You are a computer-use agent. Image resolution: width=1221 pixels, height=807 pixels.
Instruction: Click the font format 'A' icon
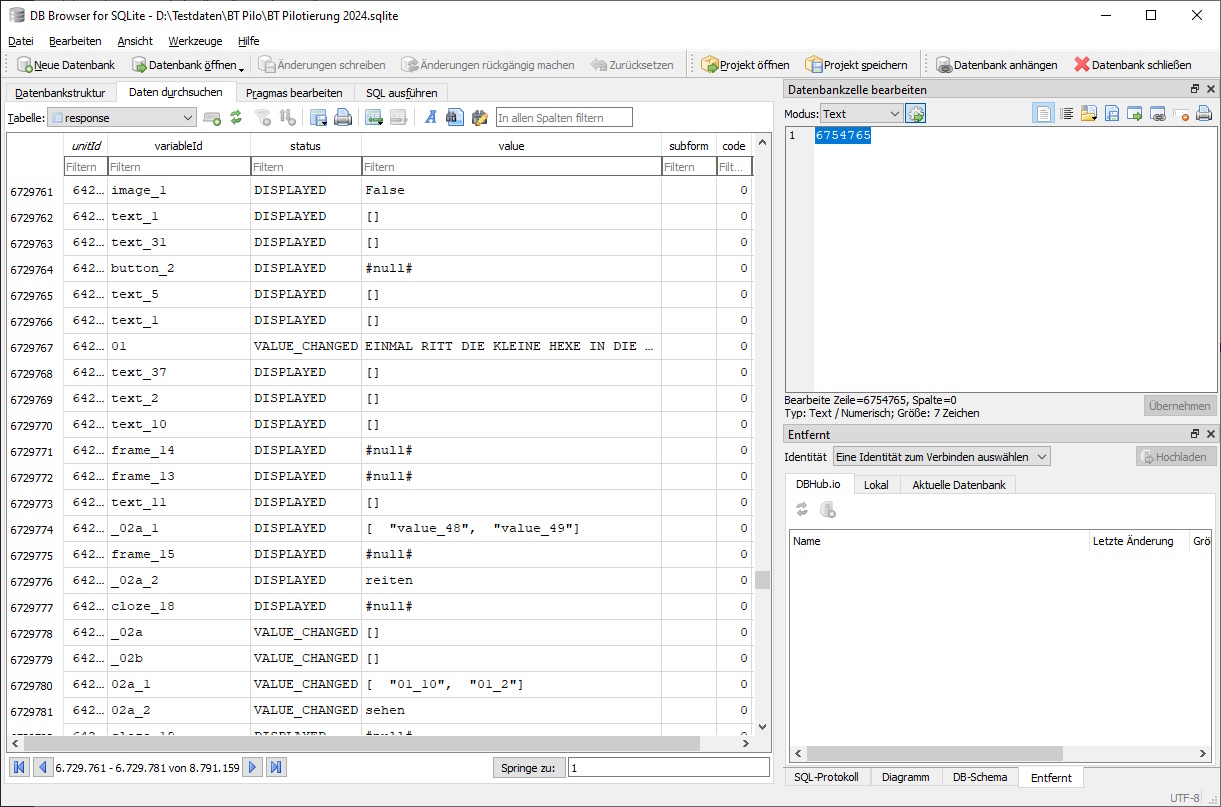(430, 118)
